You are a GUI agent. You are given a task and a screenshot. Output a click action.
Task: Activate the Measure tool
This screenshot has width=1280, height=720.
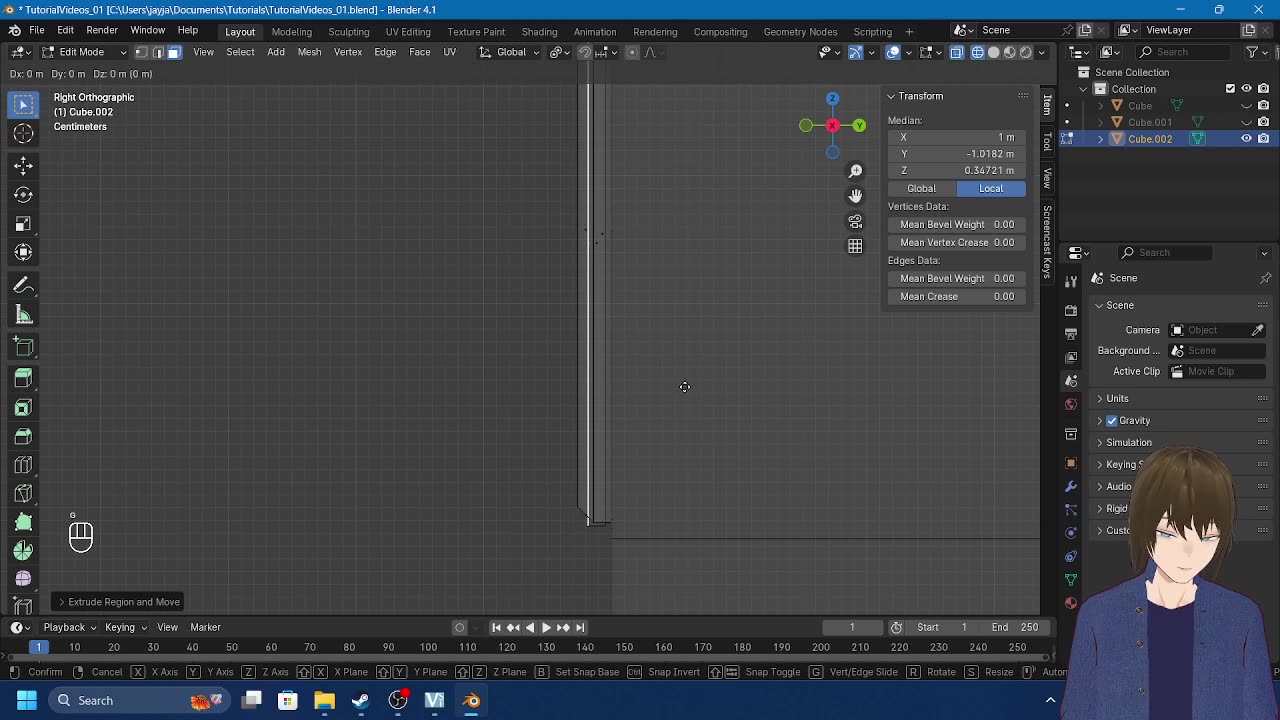click(x=23, y=316)
